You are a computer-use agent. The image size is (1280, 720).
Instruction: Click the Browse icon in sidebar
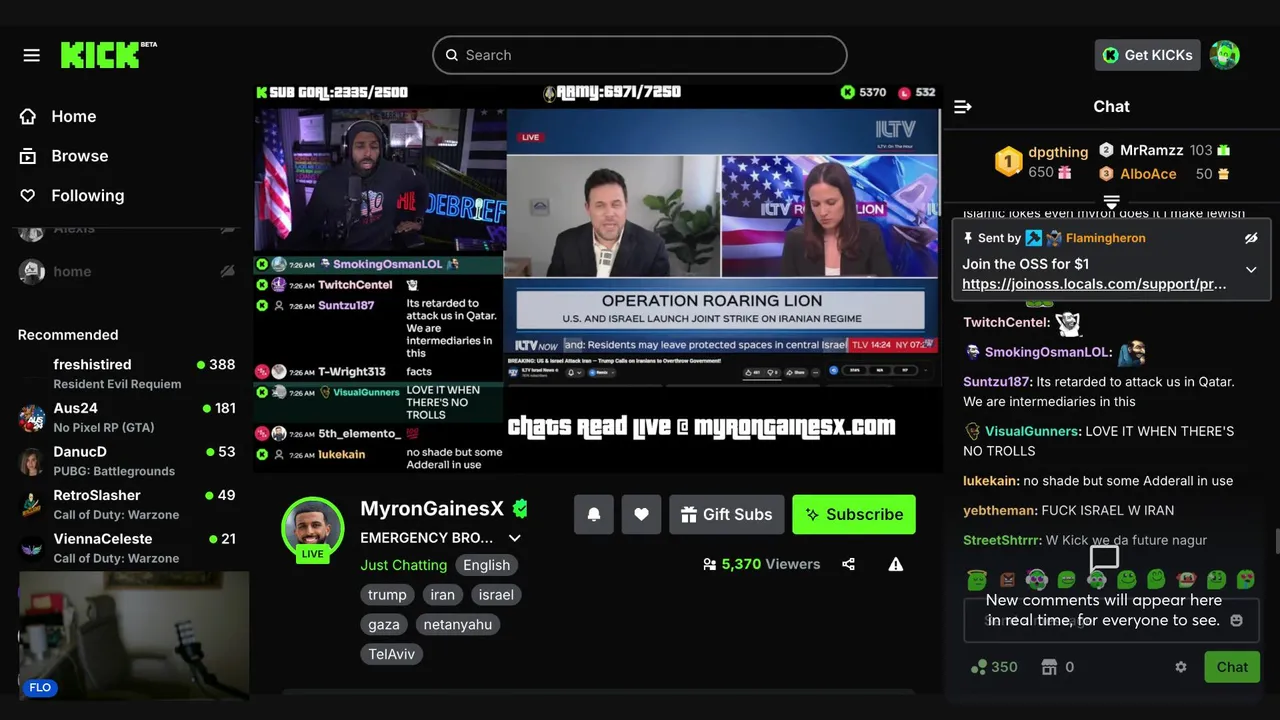coord(28,156)
